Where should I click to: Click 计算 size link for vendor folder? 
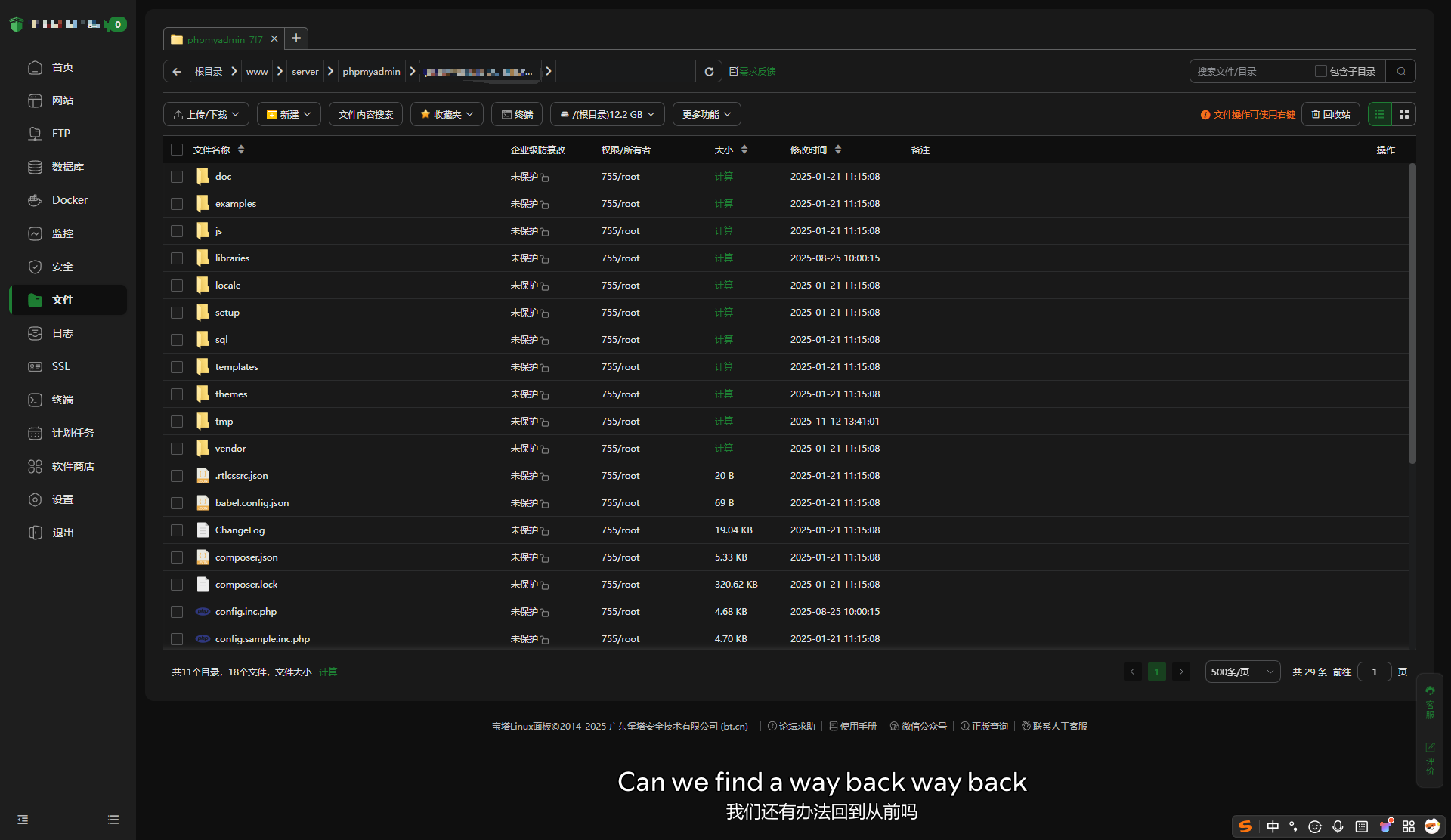723,449
